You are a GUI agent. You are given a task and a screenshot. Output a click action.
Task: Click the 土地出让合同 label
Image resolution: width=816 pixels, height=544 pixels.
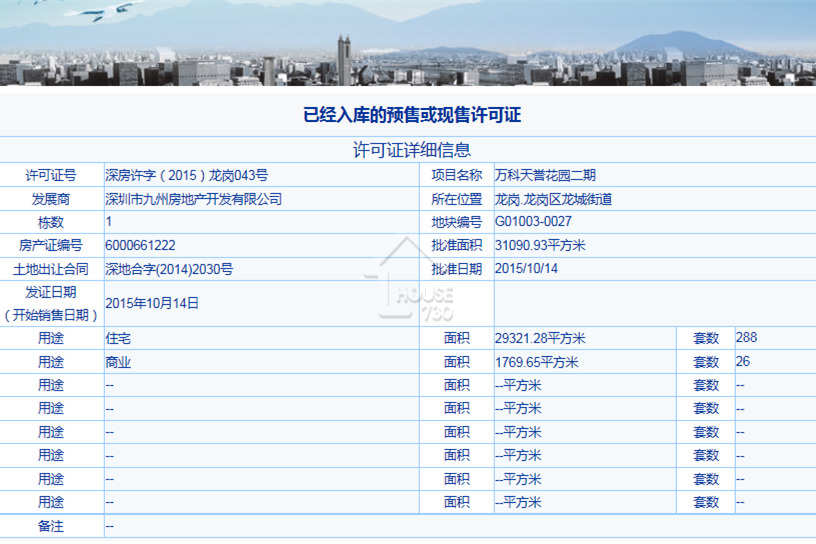point(51,269)
